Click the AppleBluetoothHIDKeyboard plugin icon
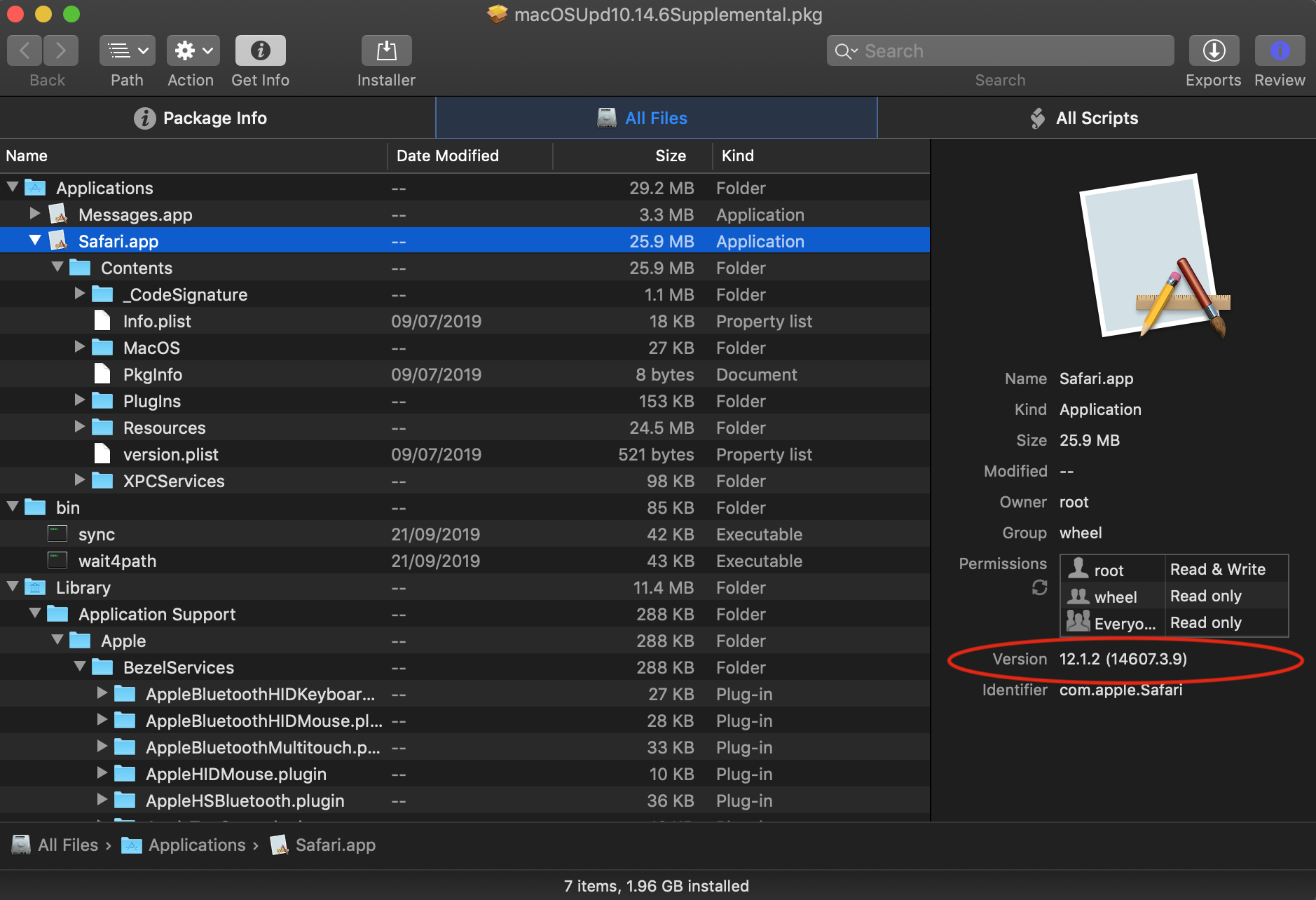Screen dimensions: 1316x900 tap(125, 693)
